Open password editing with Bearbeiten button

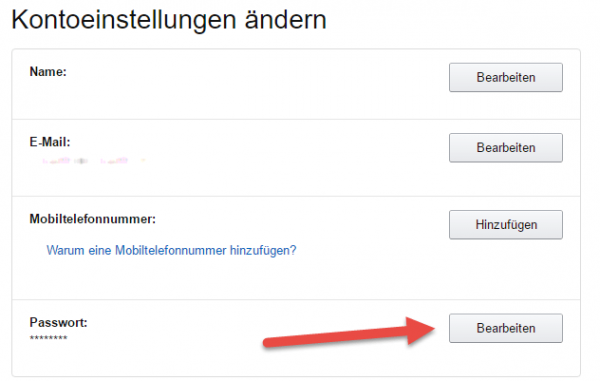505,328
